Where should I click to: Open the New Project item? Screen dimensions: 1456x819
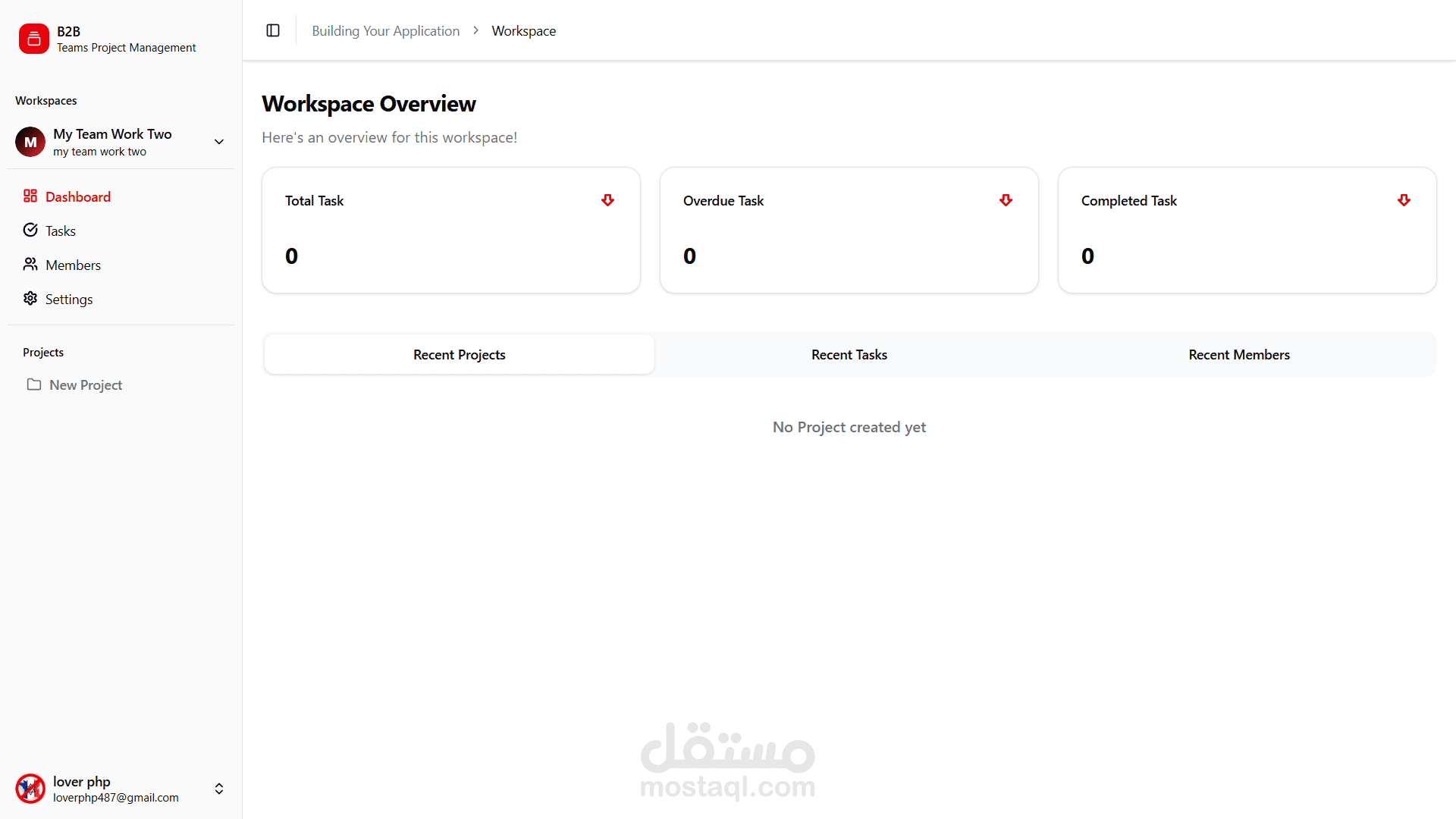point(86,384)
